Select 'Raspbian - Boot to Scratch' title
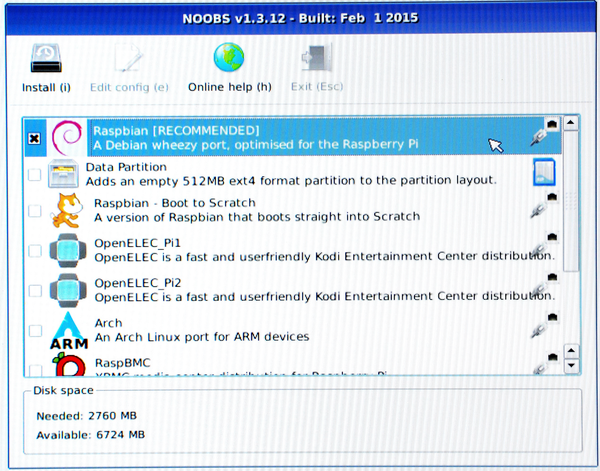This screenshot has width=600, height=471. coord(175,203)
